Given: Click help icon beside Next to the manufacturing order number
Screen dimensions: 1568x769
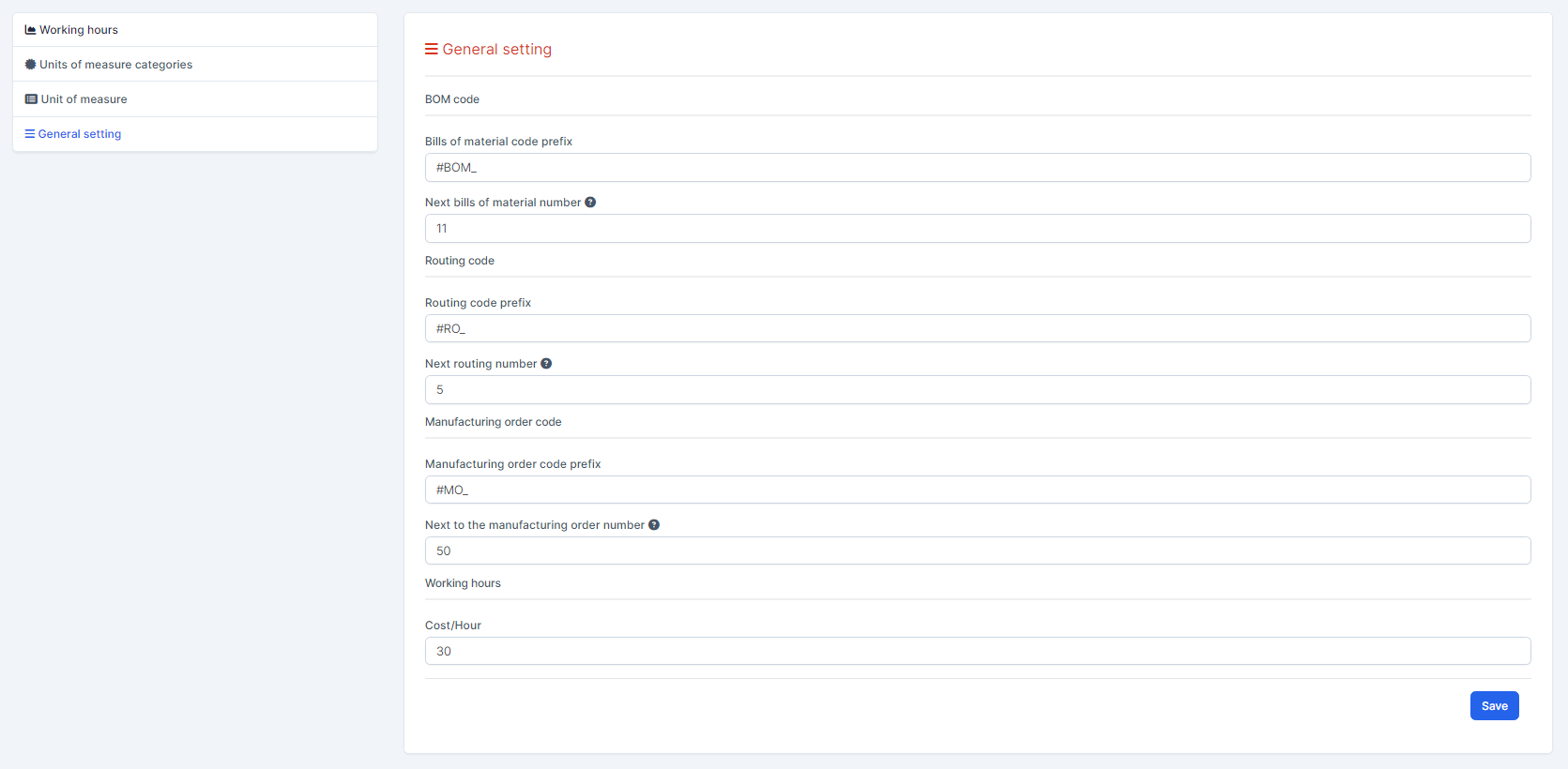Looking at the screenshot, I should coord(654,525).
